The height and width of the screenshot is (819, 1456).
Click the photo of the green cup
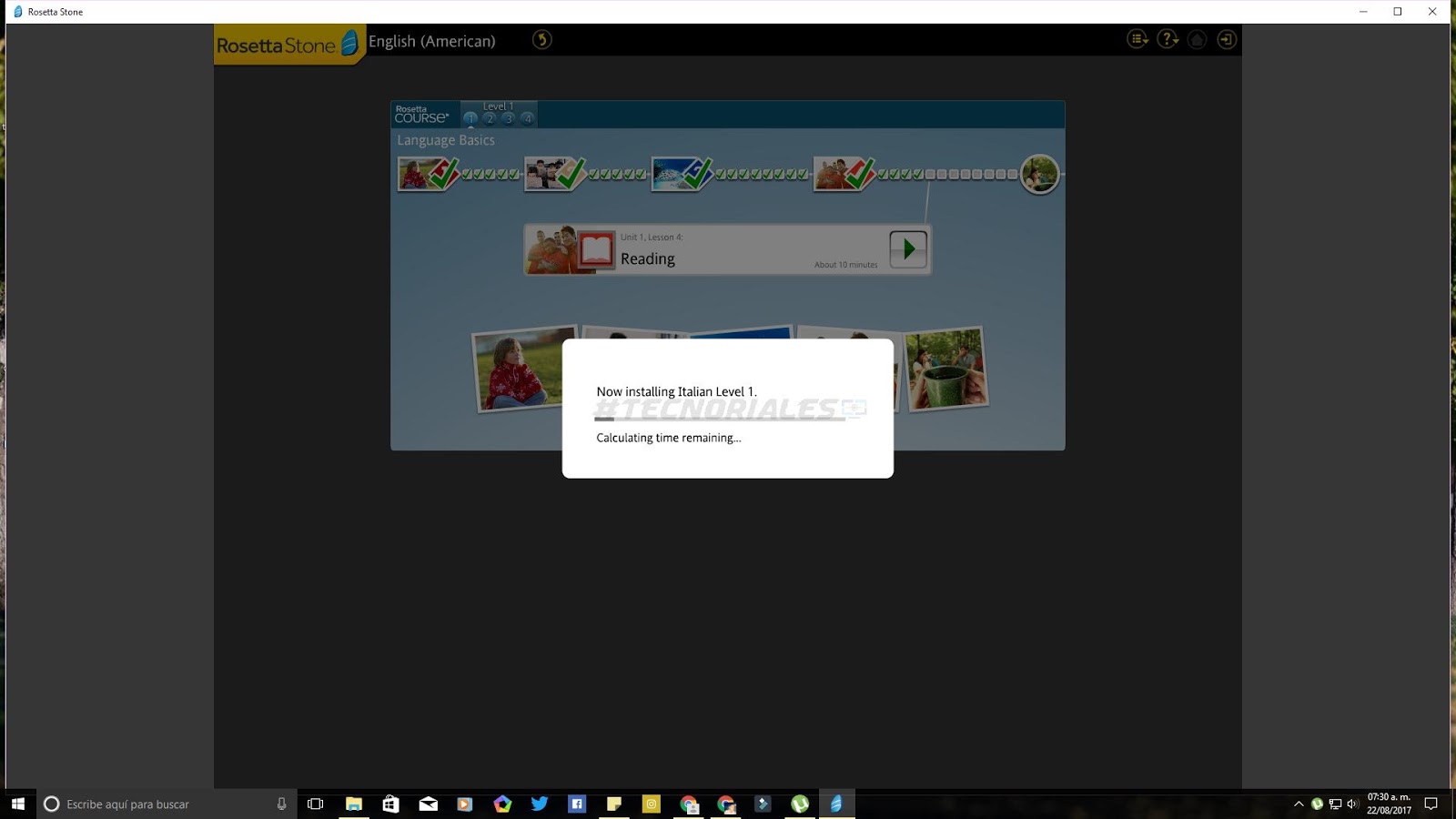946,369
